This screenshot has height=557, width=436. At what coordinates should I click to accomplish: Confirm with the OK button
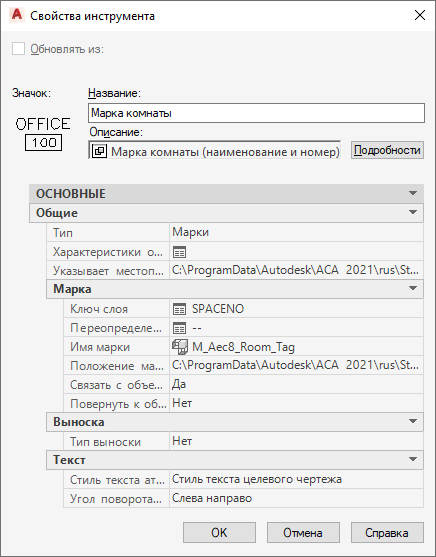(219, 532)
